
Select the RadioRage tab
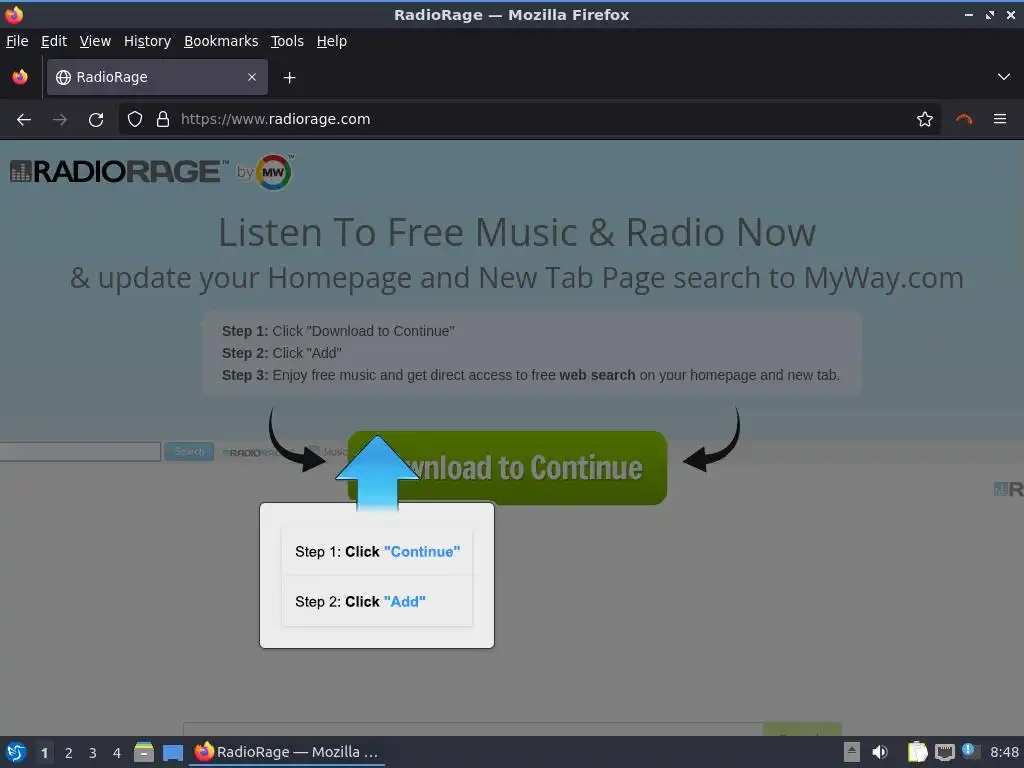click(x=157, y=77)
